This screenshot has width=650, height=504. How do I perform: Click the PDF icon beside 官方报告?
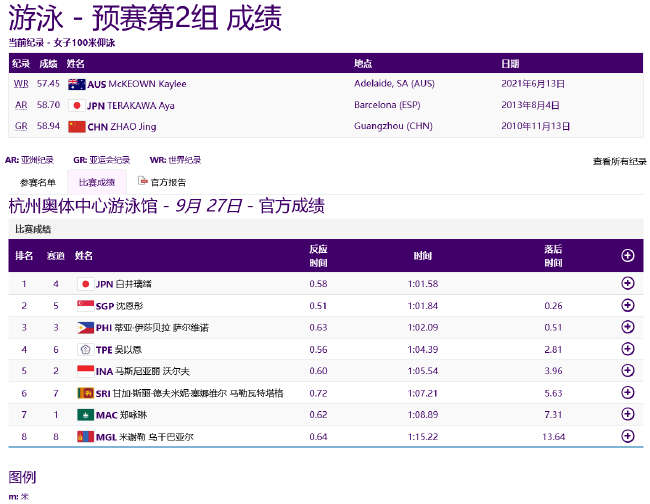(143, 181)
